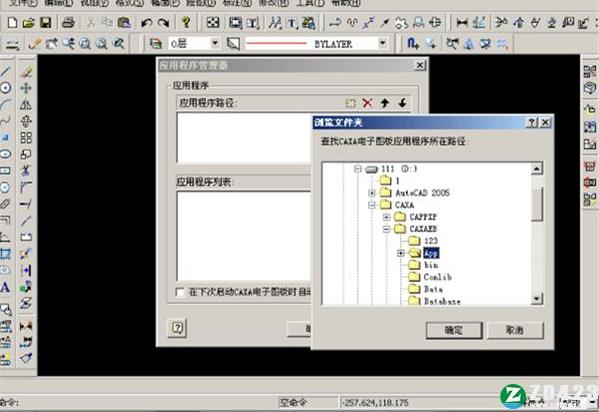Collapse the CAXA folder node
Viewport: 599px width, 412px height.
pyautogui.click(x=371, y=205)
